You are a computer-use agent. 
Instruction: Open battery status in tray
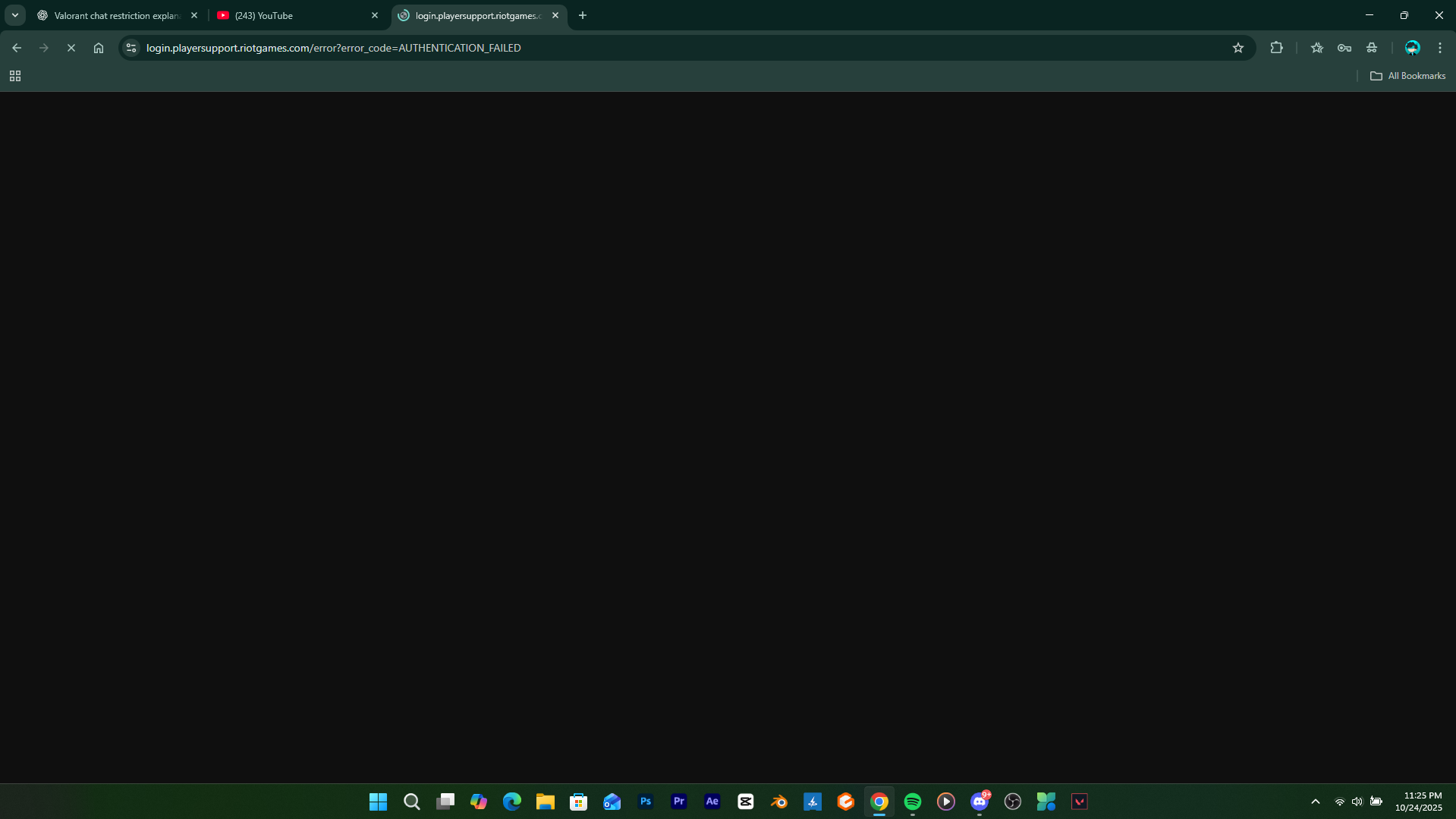point(1376,802)
